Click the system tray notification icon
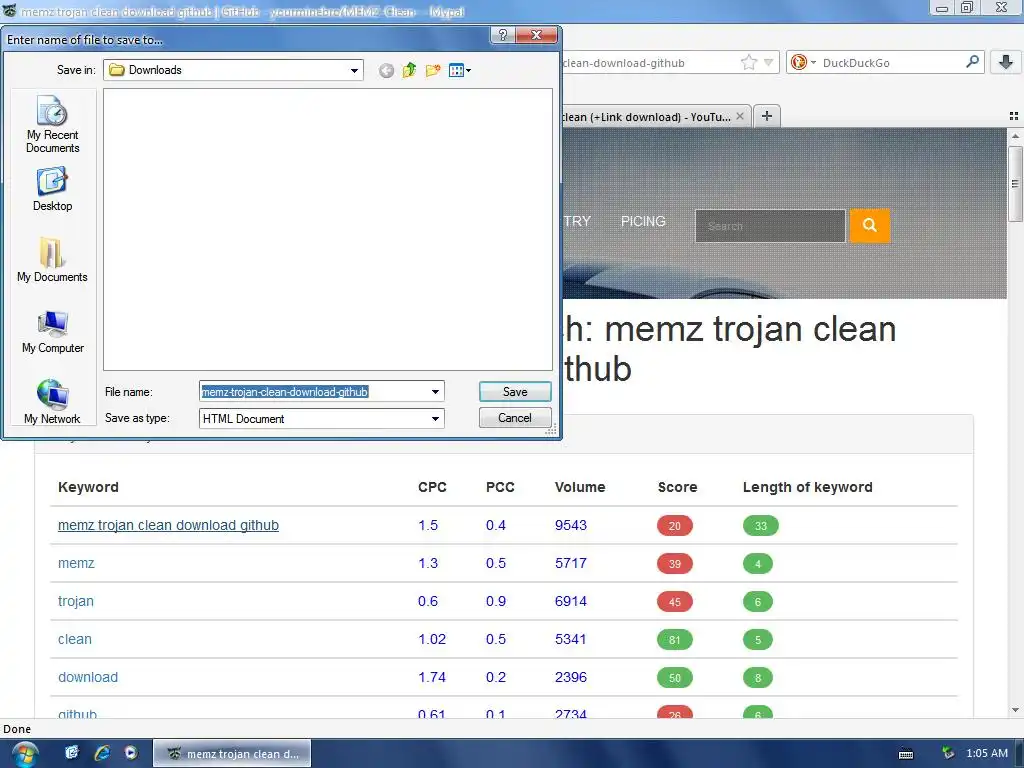1024x768 pixels. (948, 753)
